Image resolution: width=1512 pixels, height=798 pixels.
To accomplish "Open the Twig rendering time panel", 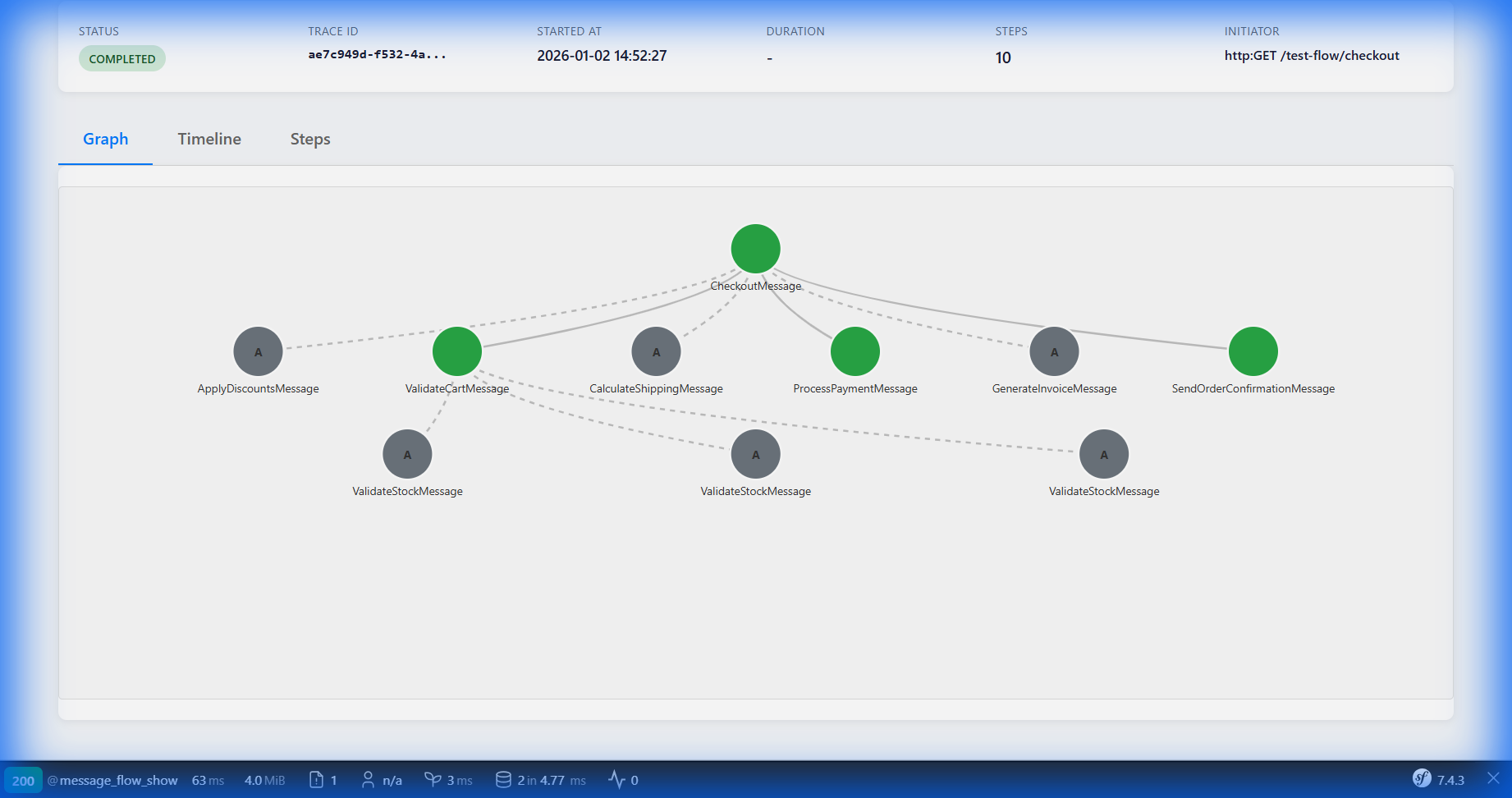I will pos(448,780).
